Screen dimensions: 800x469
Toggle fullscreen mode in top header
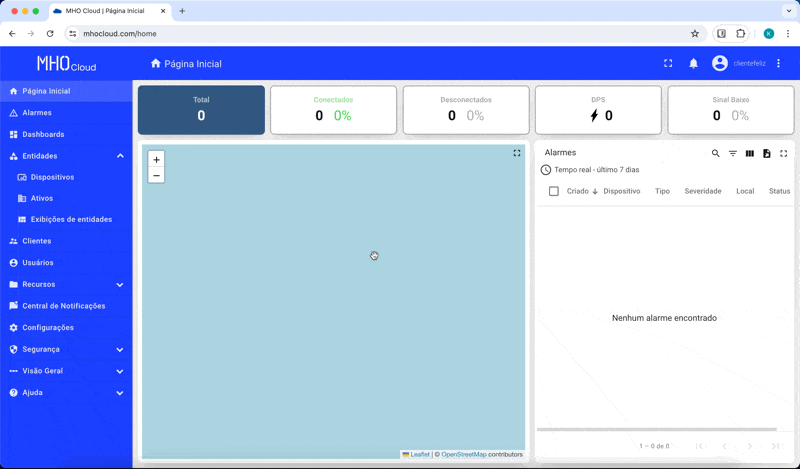[x=668, y=63]
